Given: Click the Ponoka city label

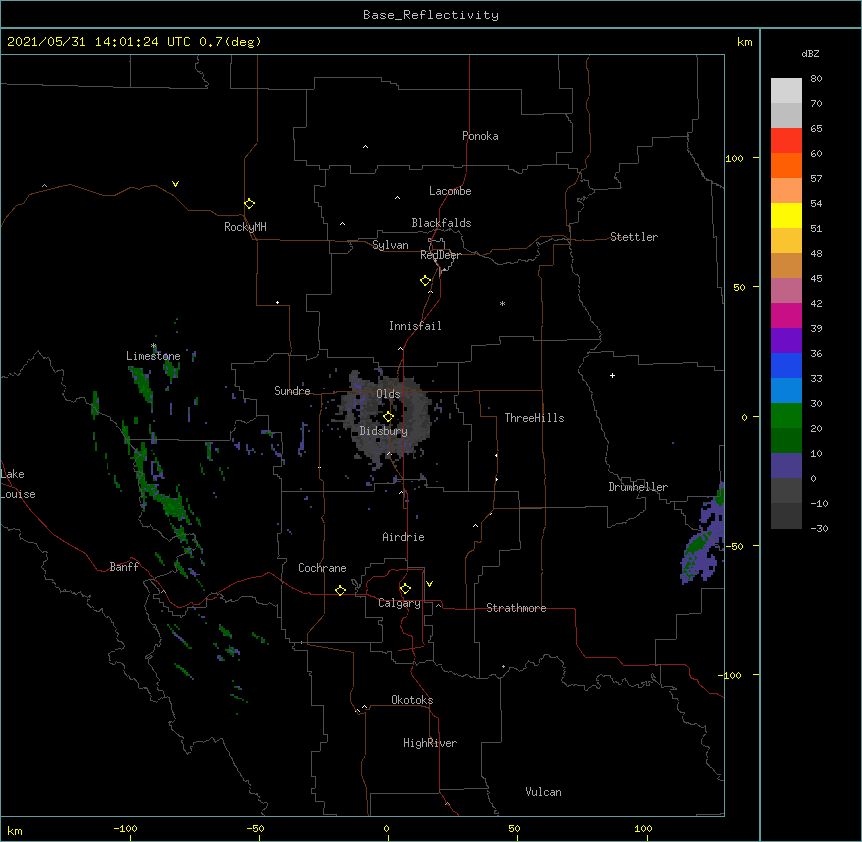Looking at the screenshot, I should click(480, 136).
